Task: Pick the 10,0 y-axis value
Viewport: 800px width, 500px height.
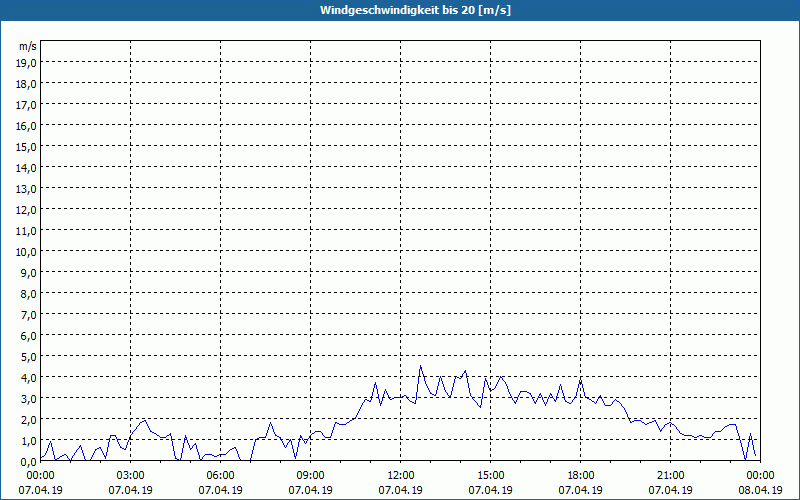Action: tap(27, 252)
